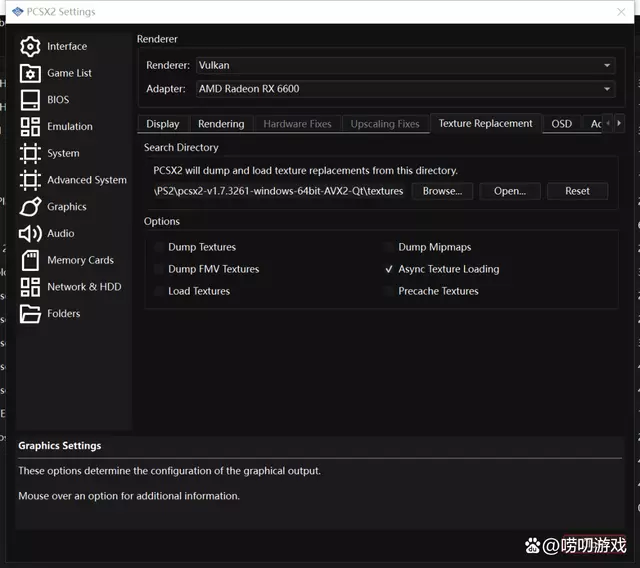The height and width of the screenshot is (568, 640).
Task: Open Emulation settings via its grid icon
Action: [30, 126]
